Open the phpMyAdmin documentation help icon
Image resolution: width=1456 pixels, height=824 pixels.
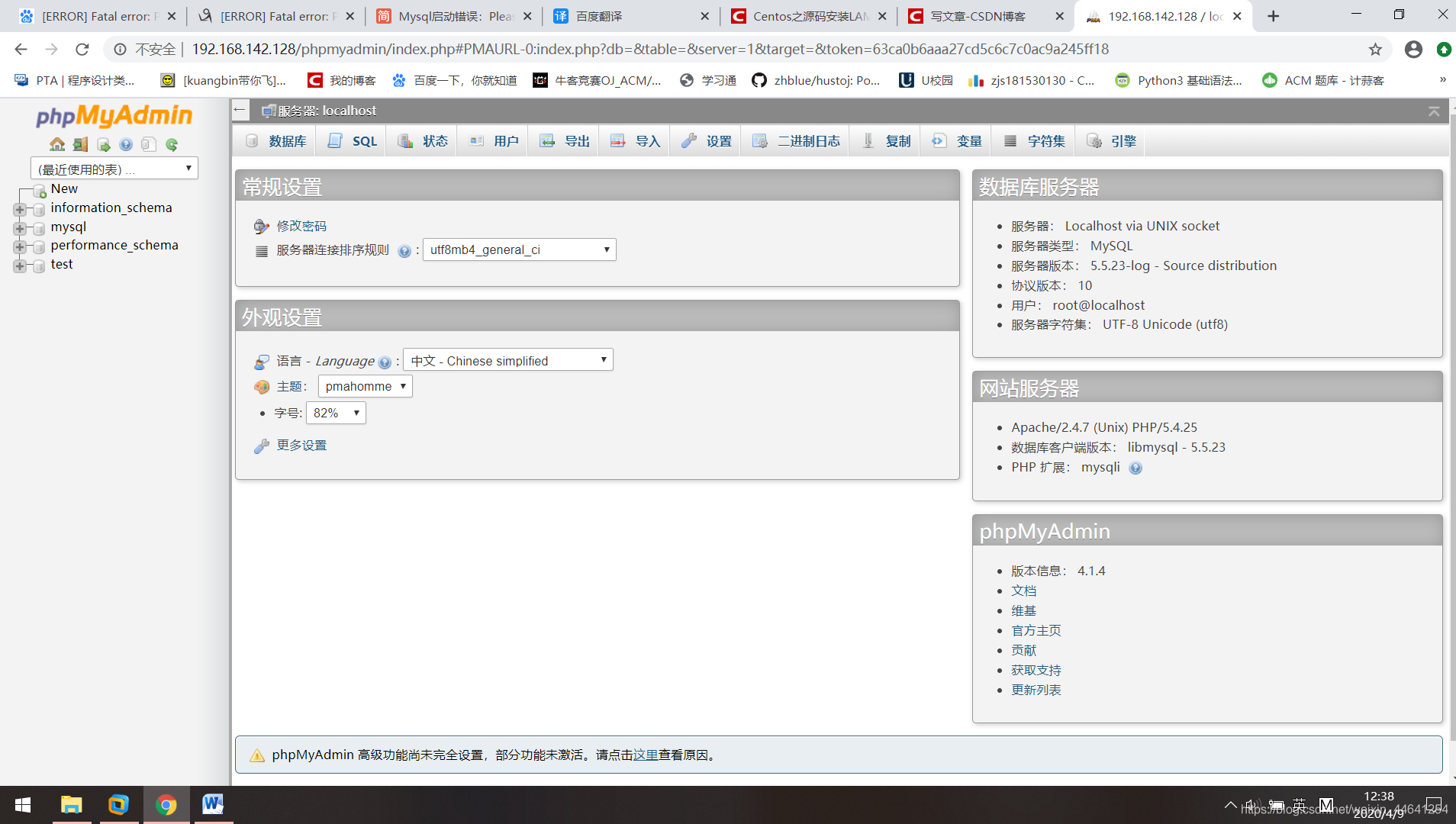[x=126, y=144]
